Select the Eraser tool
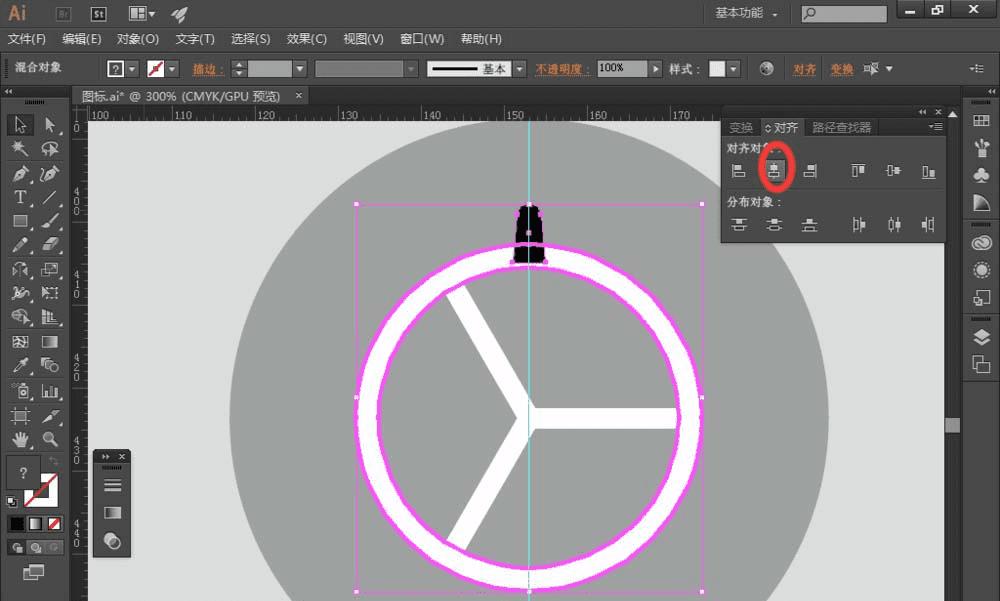The width and height of the screenshot is (1000, 601). coord(50,245)
